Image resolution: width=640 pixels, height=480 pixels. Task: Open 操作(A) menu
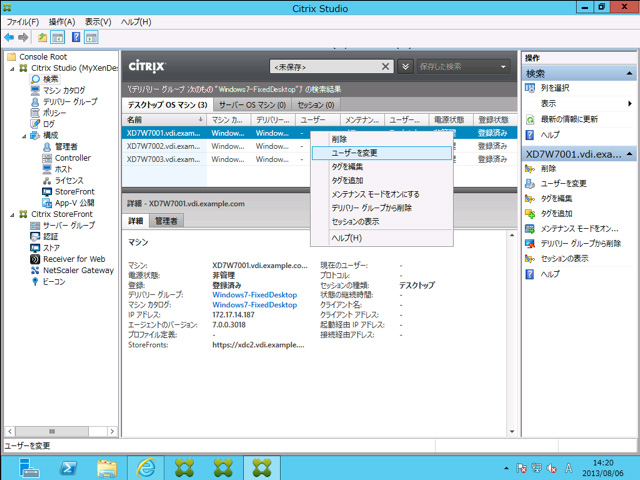[62, 22]
